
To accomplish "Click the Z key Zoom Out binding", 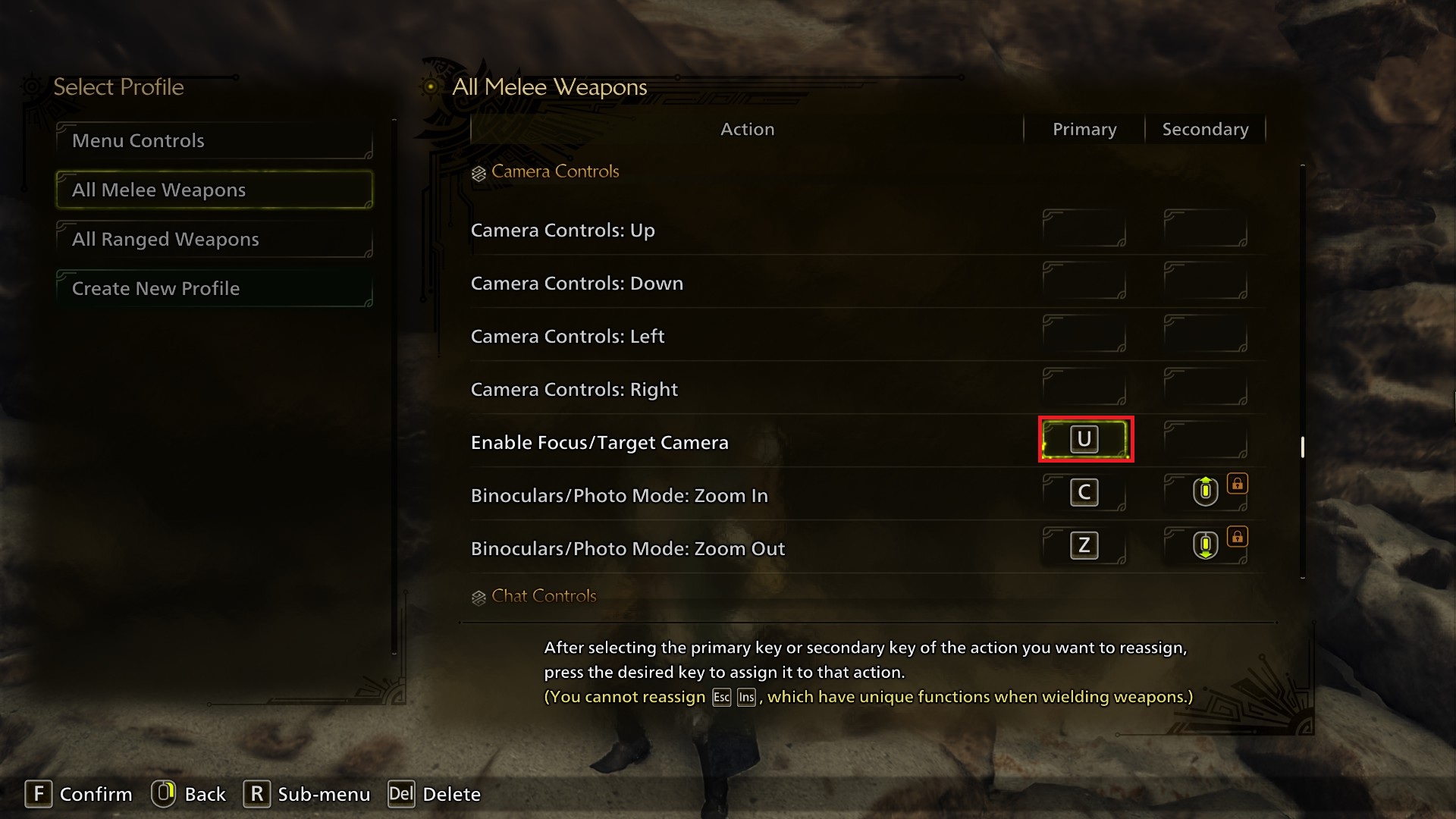I will 1084,546.
